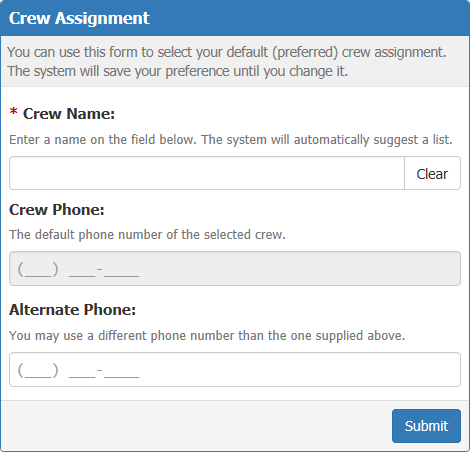This screenshot has height=452, width=470.
Task: Click the Alternate Phone label
Action: 72,310
